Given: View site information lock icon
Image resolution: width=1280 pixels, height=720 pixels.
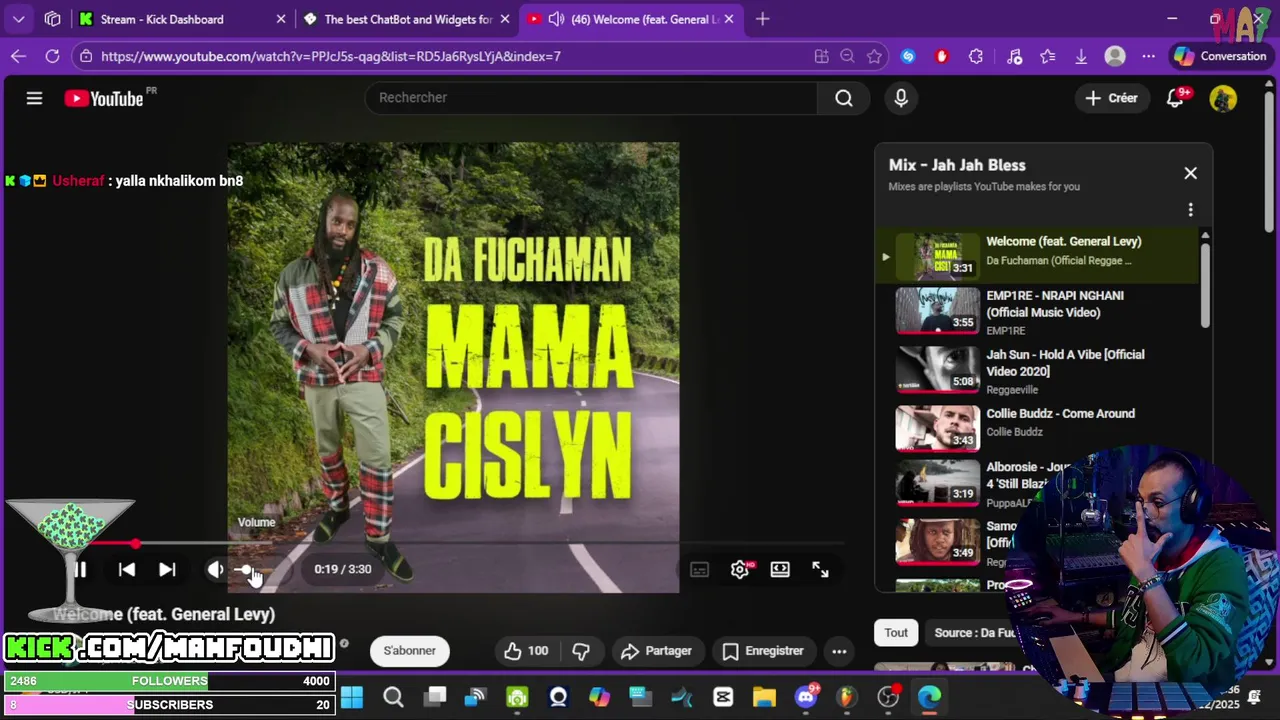Looking at the screenshot, I should click(87, 56).
